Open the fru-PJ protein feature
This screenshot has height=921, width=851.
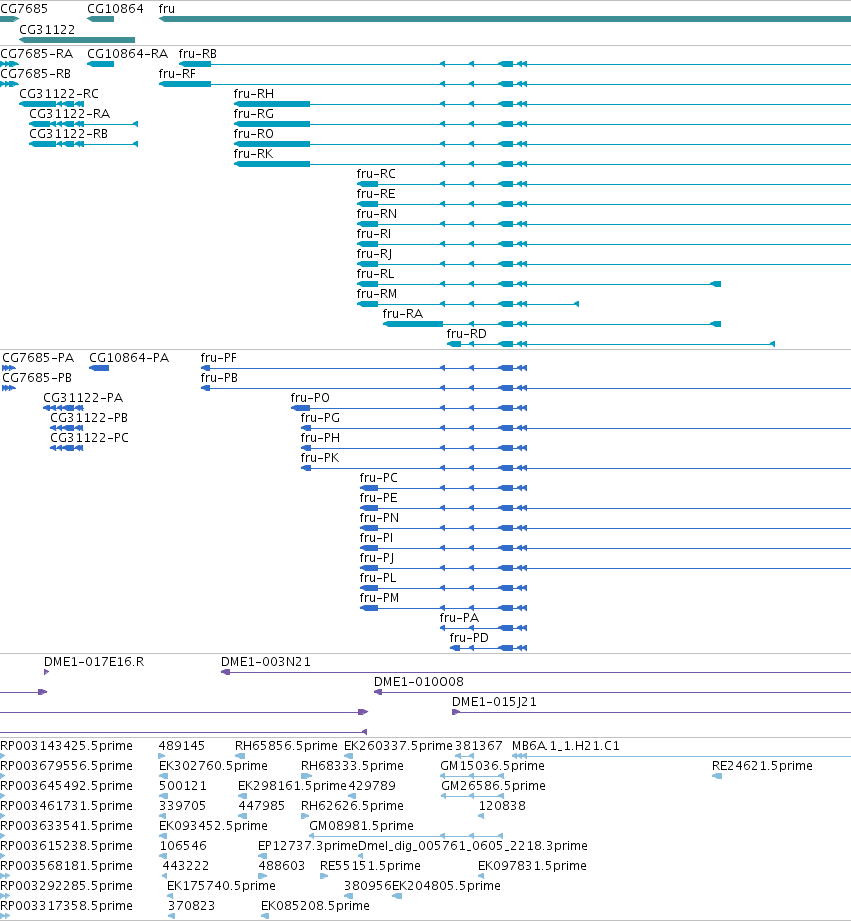click(376, 557)
